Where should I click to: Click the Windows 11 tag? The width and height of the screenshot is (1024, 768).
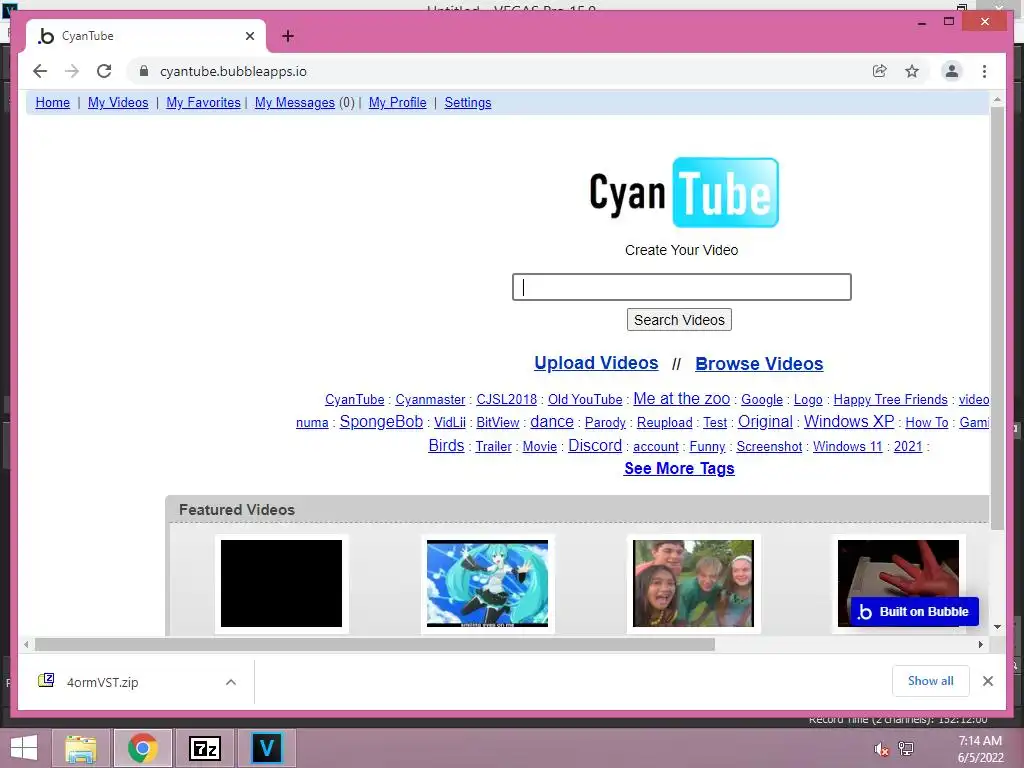(848, 446)
